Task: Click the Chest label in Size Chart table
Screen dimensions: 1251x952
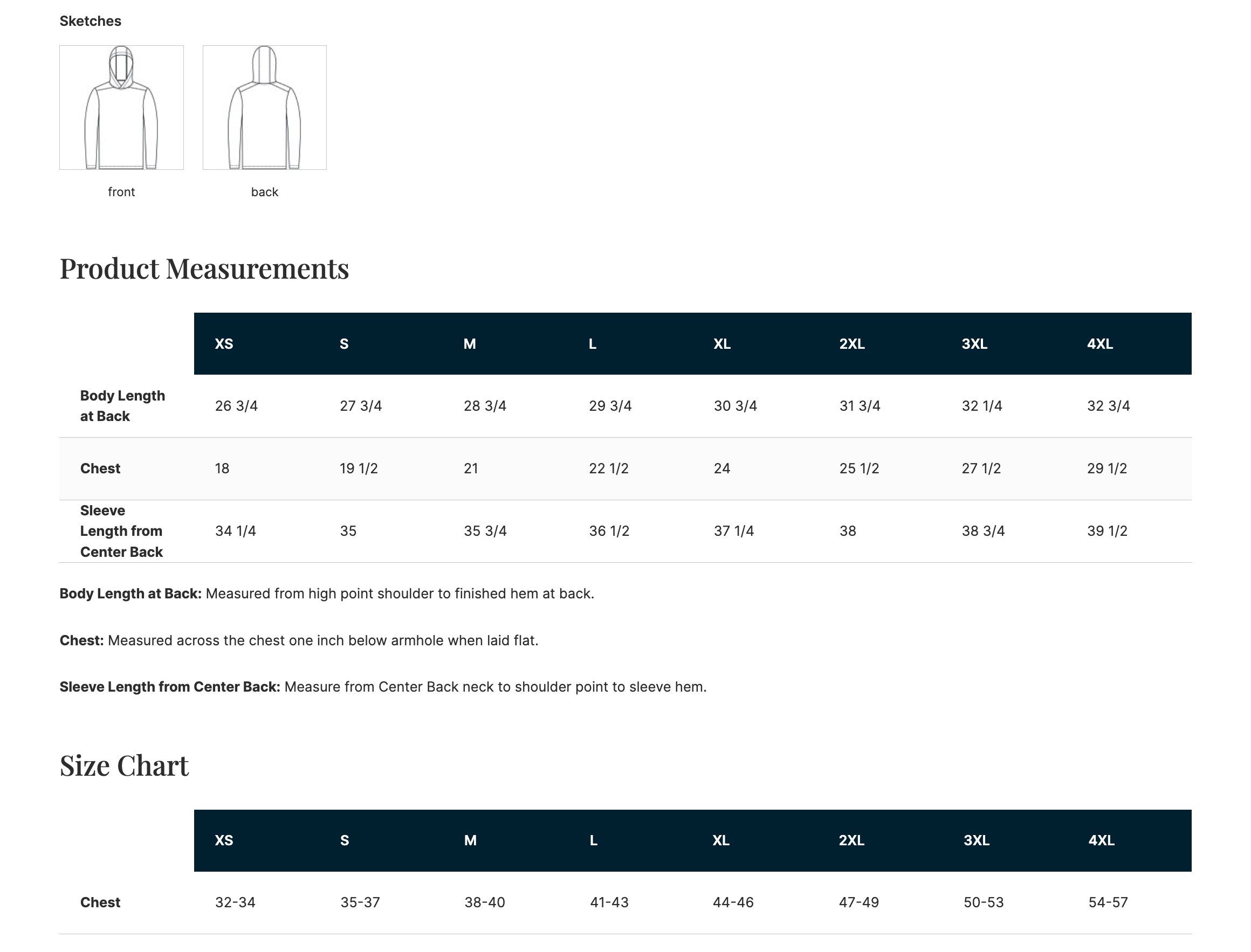Action: [x=100, y=903]
